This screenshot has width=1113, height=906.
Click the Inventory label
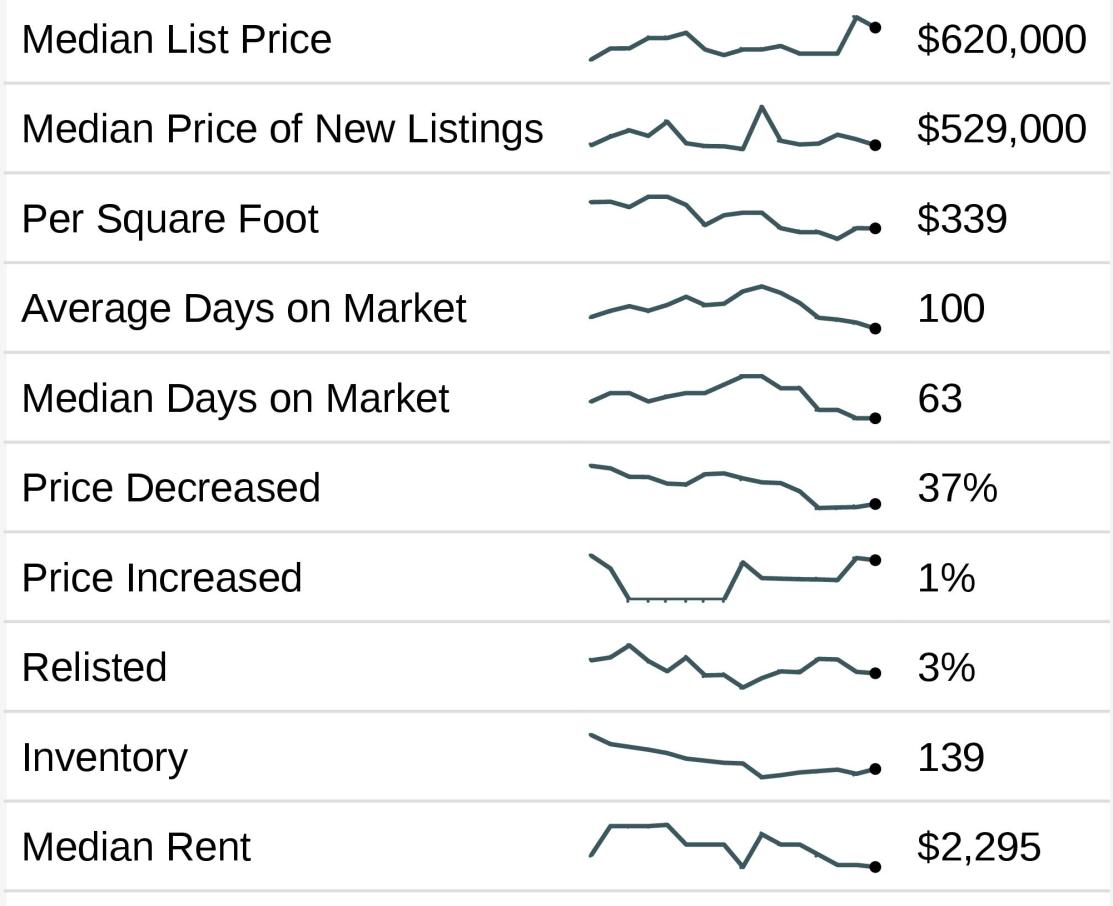pos(104,757)
